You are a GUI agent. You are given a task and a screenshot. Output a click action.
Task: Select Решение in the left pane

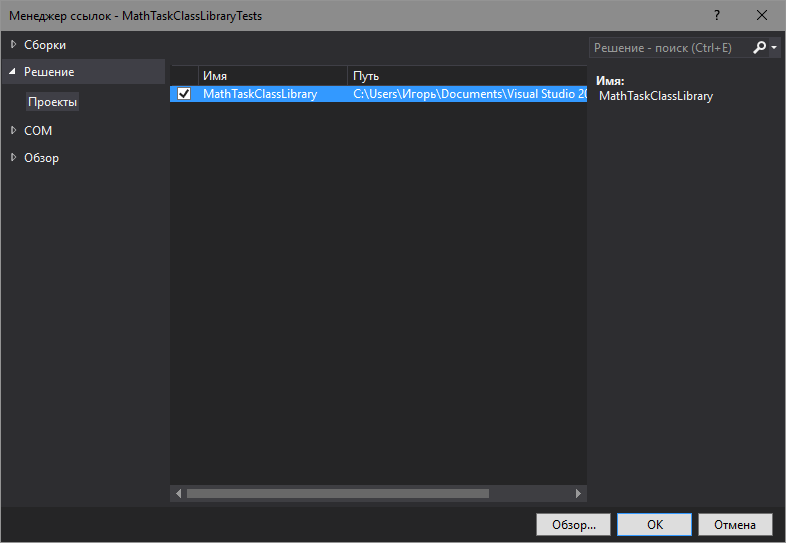pyautogui.click(x=49, y=72)
